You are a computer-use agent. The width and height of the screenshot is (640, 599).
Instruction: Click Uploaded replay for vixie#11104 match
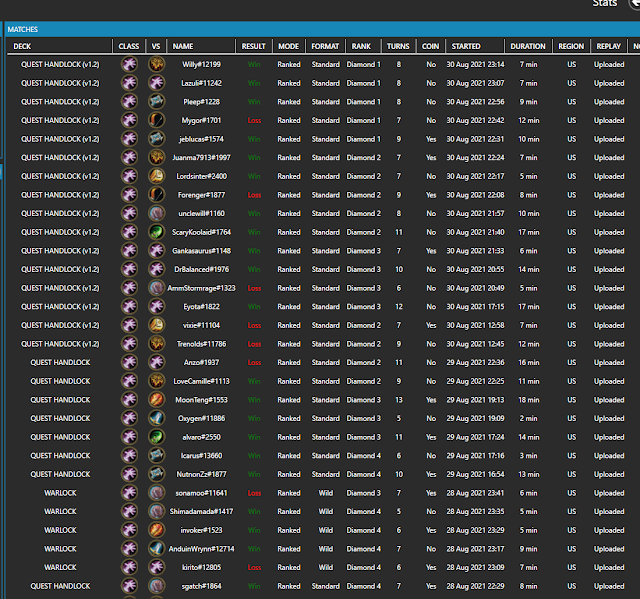tap(609, 325)
